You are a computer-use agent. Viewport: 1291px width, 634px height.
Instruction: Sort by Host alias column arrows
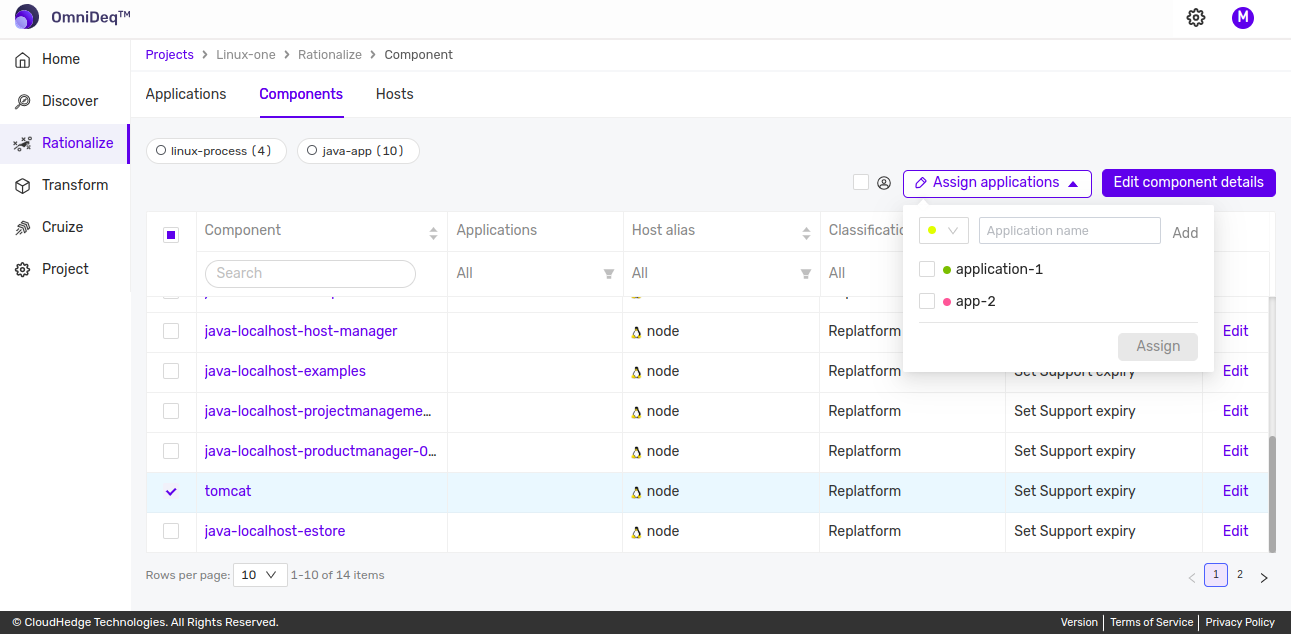tap(806, 233)
